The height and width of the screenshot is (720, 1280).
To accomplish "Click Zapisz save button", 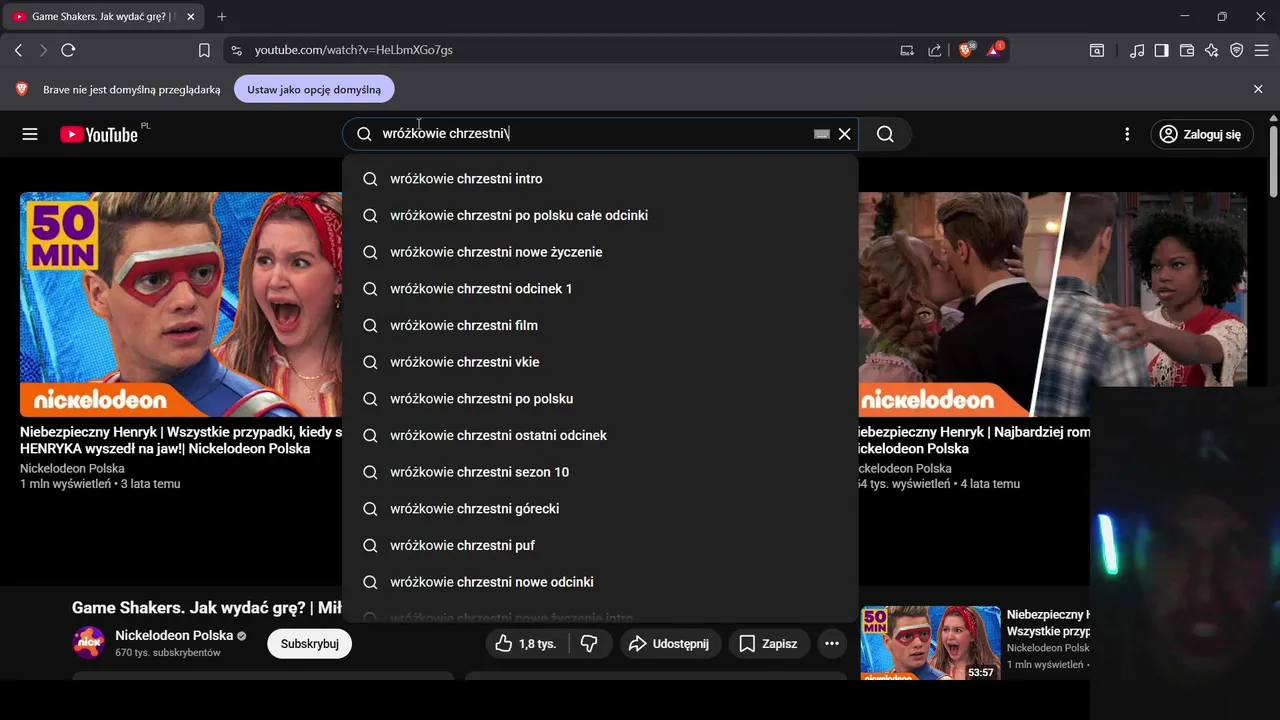I will coord(769,644).
